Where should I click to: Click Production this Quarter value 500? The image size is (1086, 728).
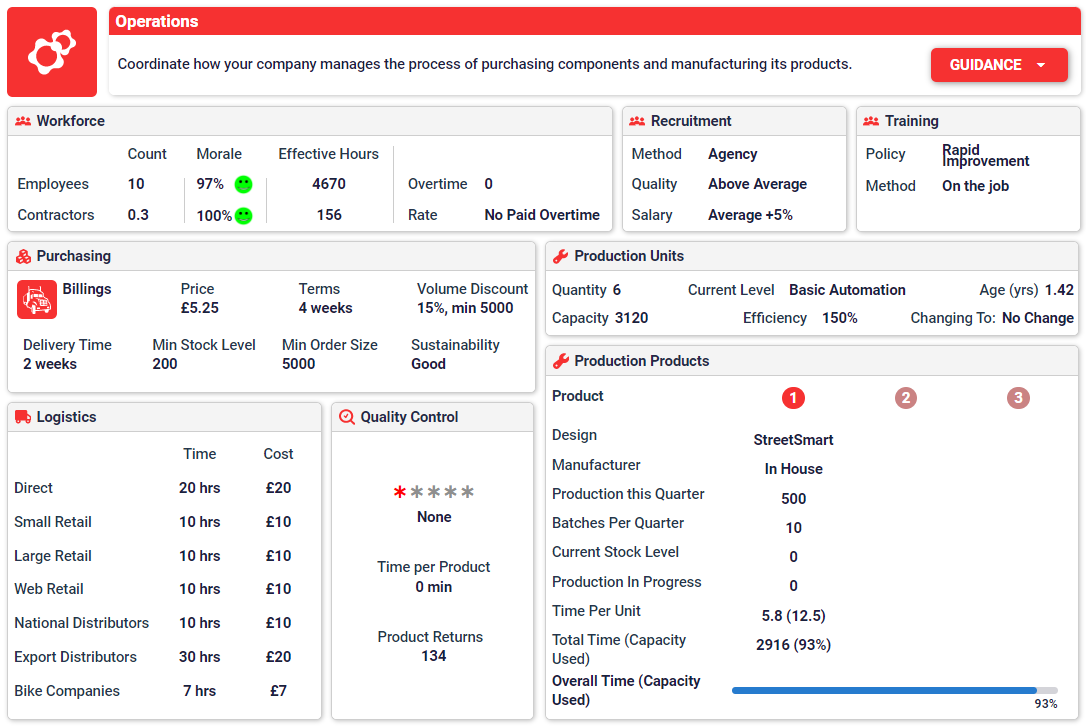793,499
